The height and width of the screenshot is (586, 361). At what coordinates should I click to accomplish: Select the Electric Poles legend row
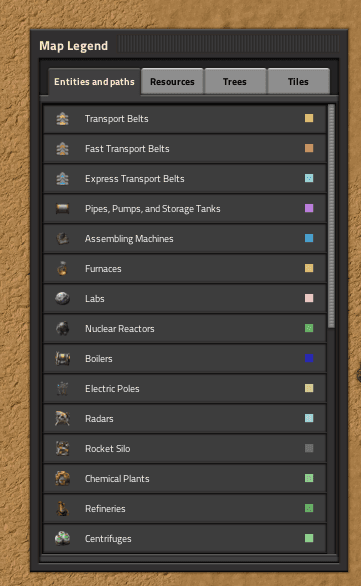click(x=185, y=388)
